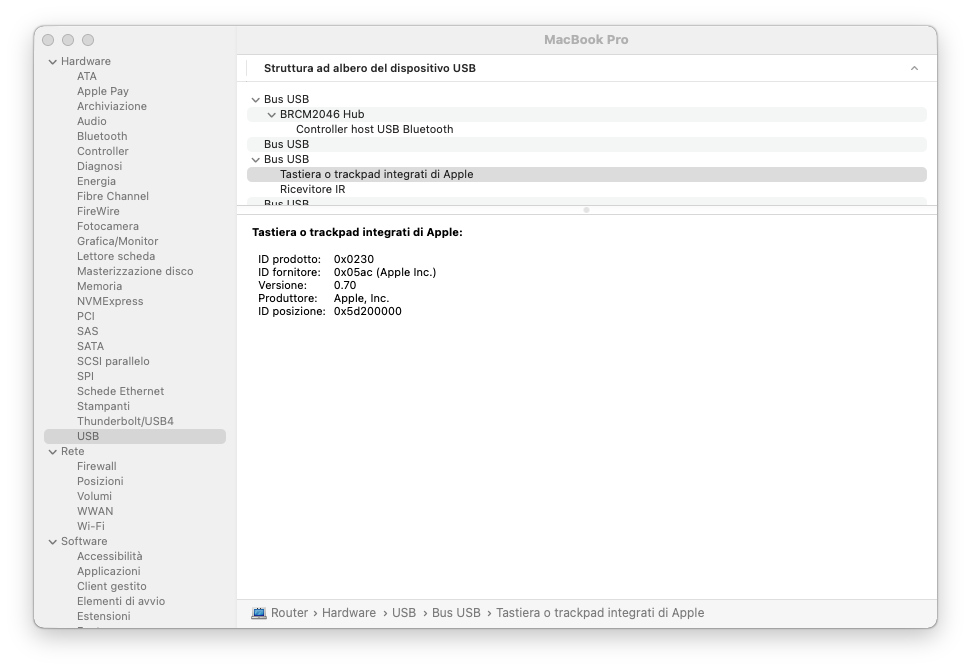Select Thunderbolt/USB4 entry
Screen dimensions: 971x670
(125, 421)
